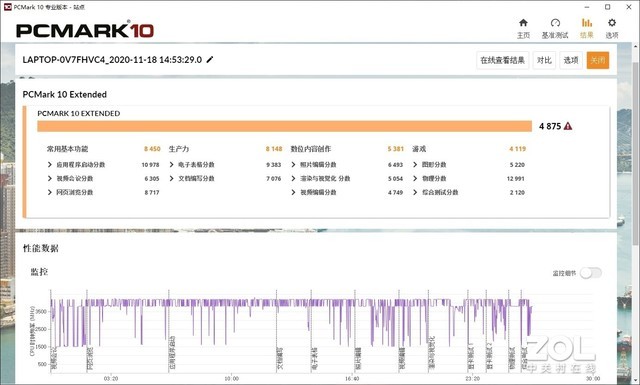Click the red warning triangle beside 4 875
The width and height of the screenshot is (640, 385).
(x=568, y=126)
